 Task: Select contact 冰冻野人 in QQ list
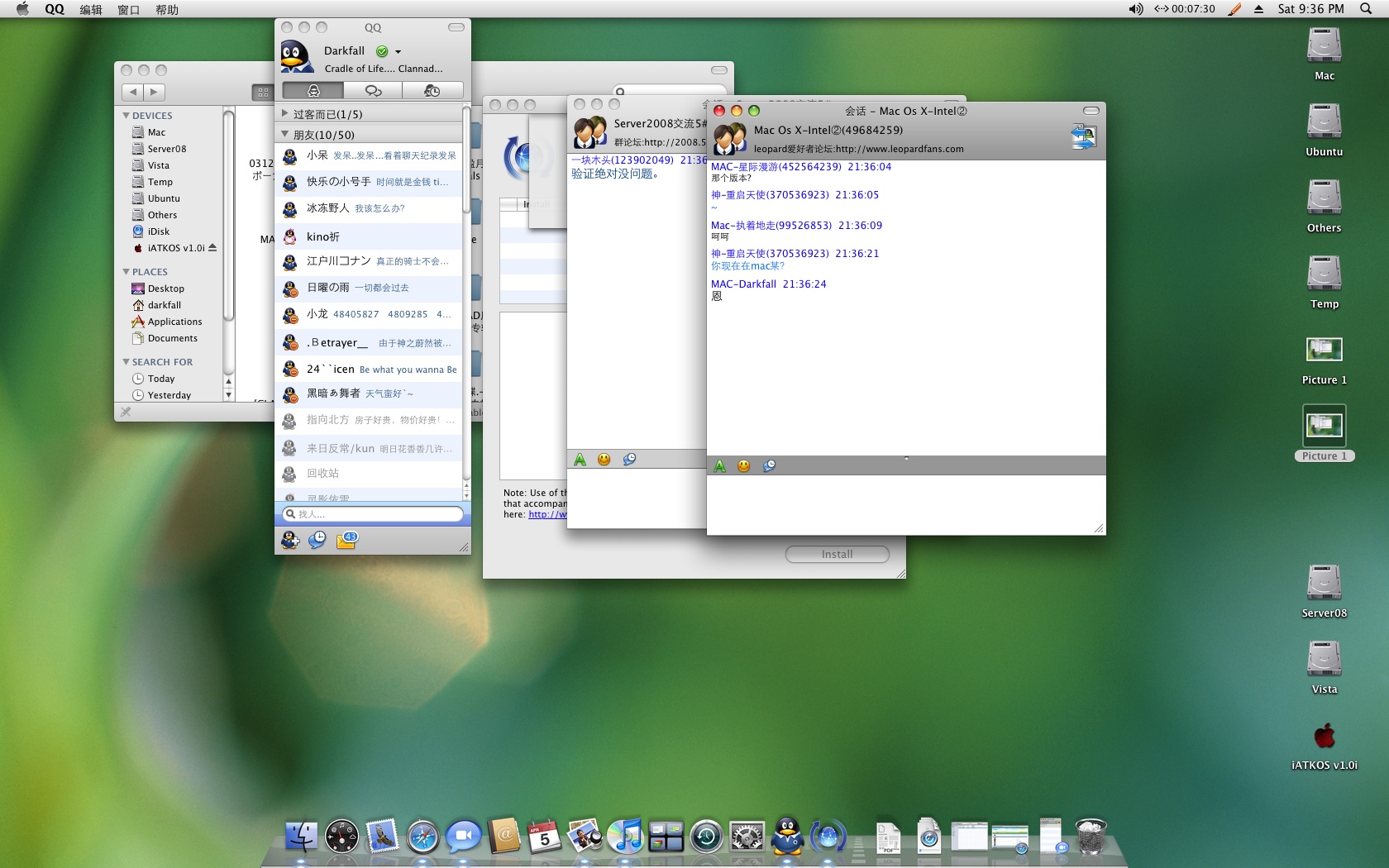369,208
